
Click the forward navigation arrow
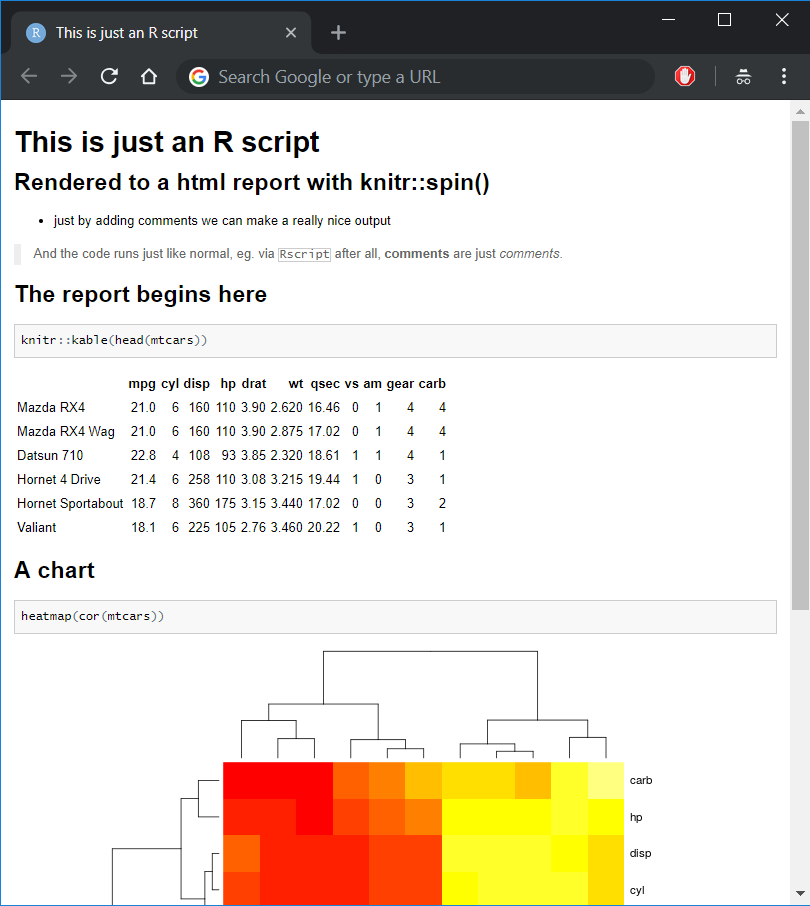coord(69,76)
